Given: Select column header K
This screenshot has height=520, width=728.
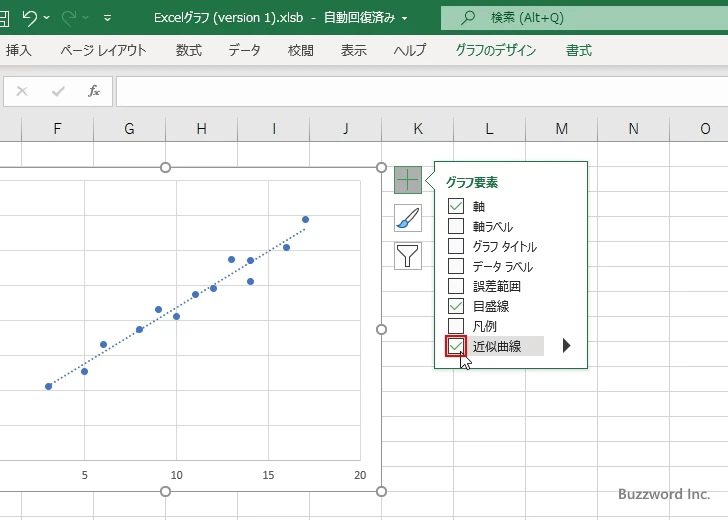Looking at the screenshot, I should (417, 128).
